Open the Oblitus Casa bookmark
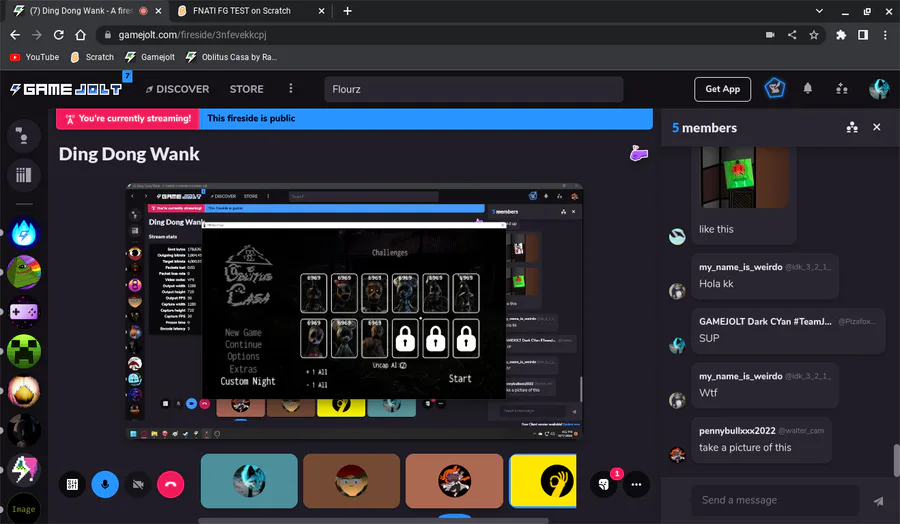900x524 pixels. pyautogui.click(x=231, y=57)
